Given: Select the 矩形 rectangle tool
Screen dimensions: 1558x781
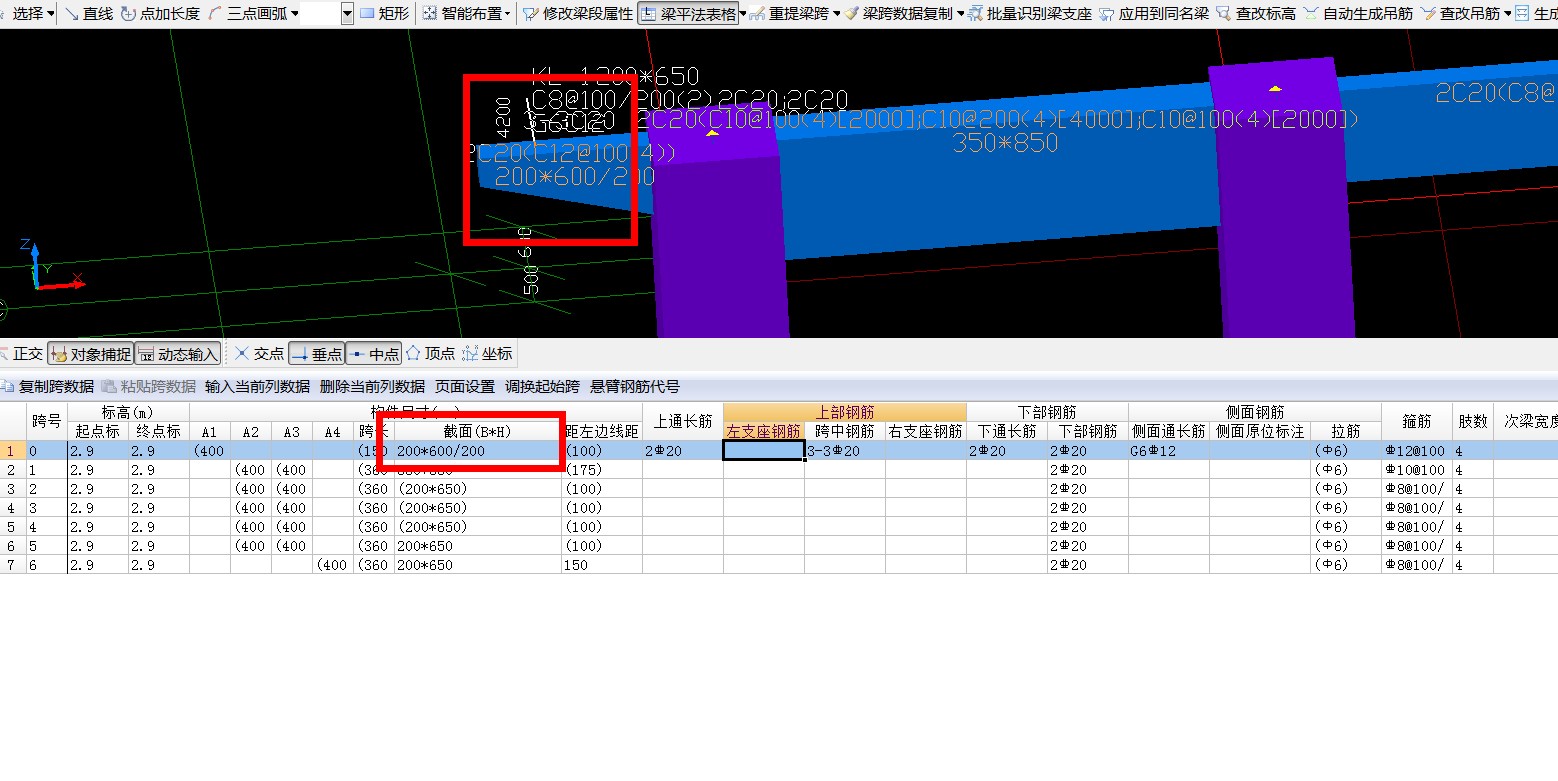Looking at the screenshot, I should coord(384,14).
